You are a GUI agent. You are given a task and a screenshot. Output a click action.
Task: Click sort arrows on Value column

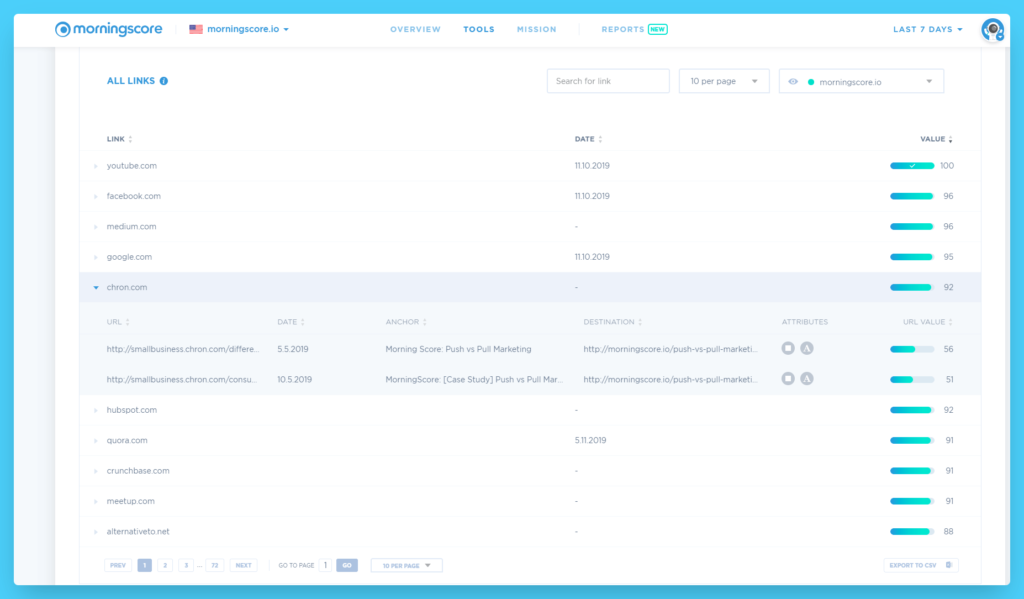tap(950, 139)
